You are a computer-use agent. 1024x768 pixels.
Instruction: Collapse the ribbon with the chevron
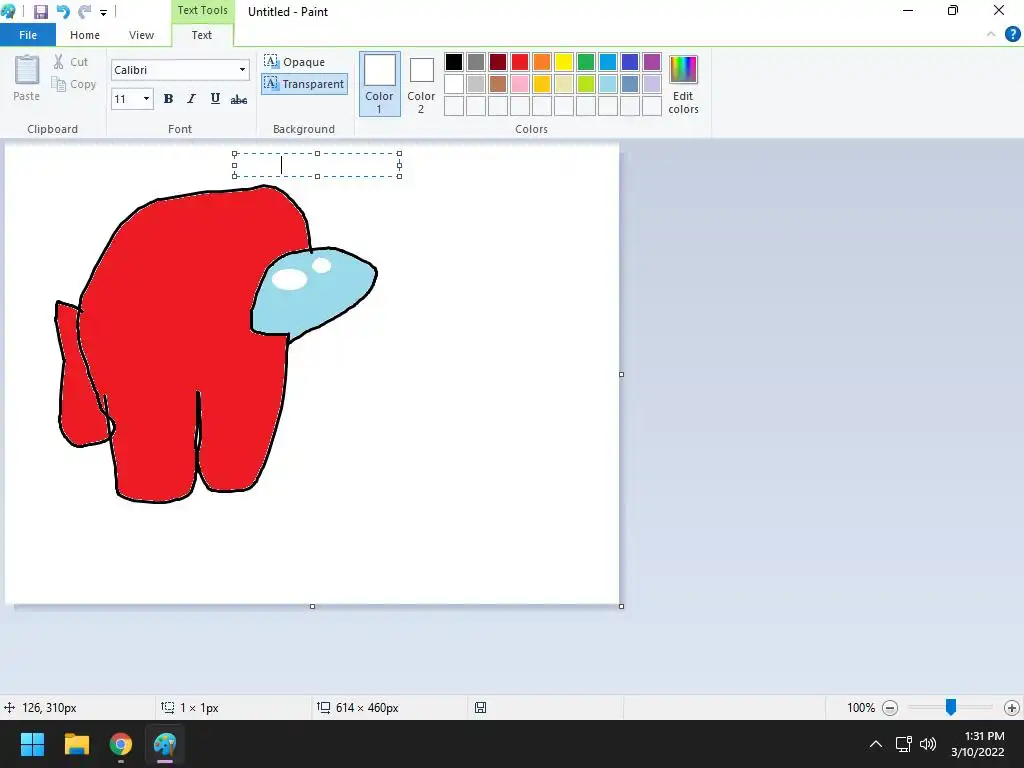[991, 35]
